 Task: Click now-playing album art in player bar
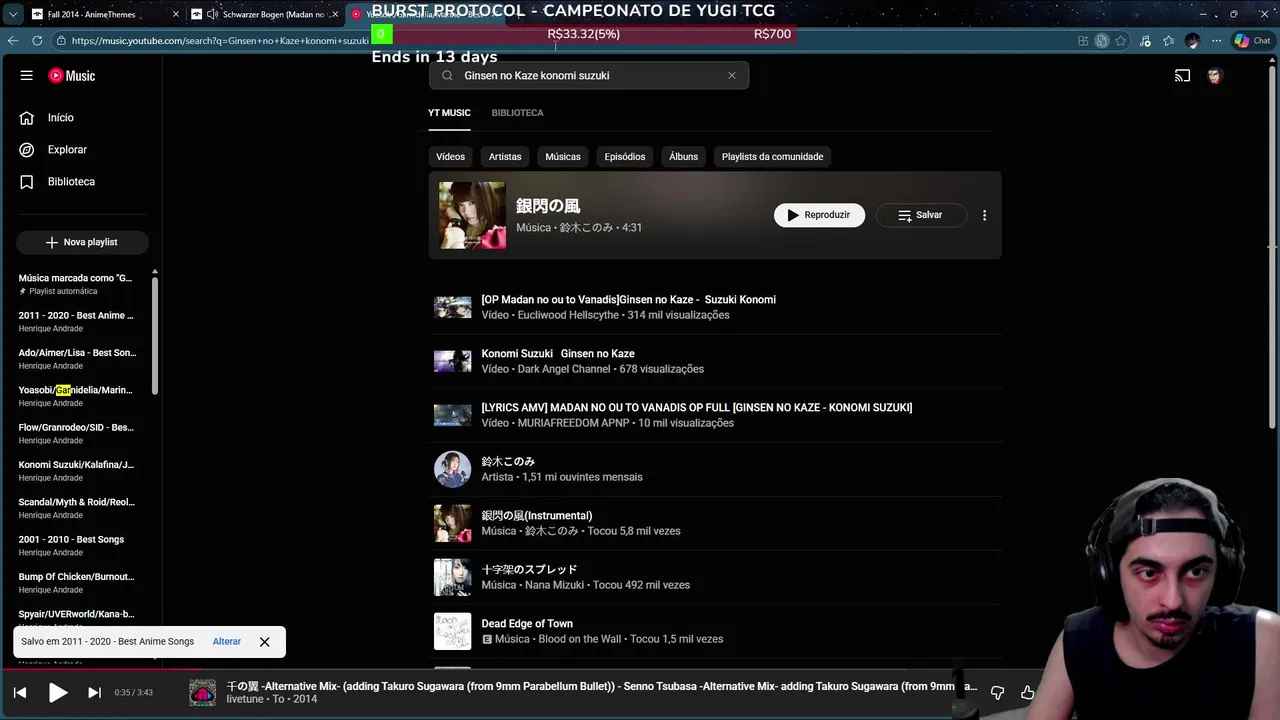tap(203, 692)
